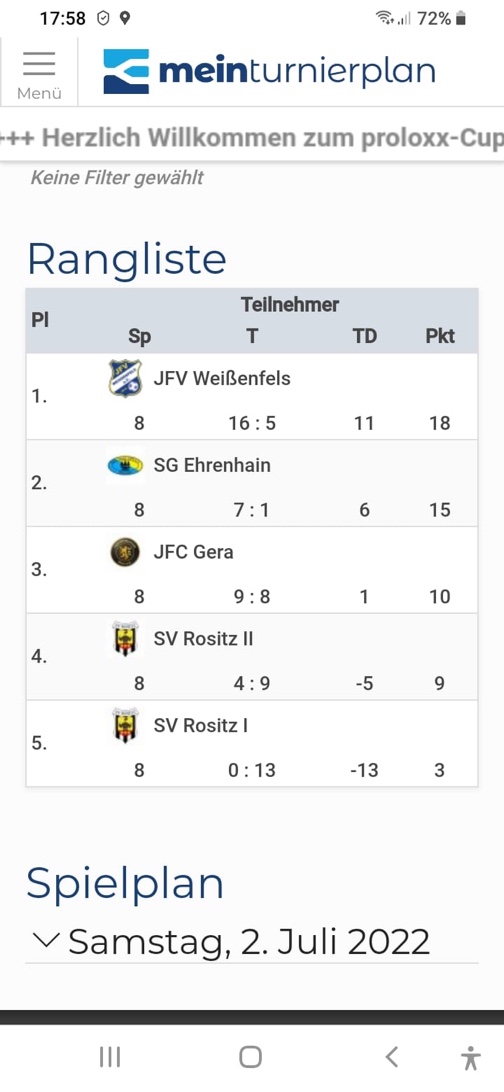This screenshot has height=1092, width=504.
Task: Tap the meinturnierplan logo
Action: (x=269, y=72)
